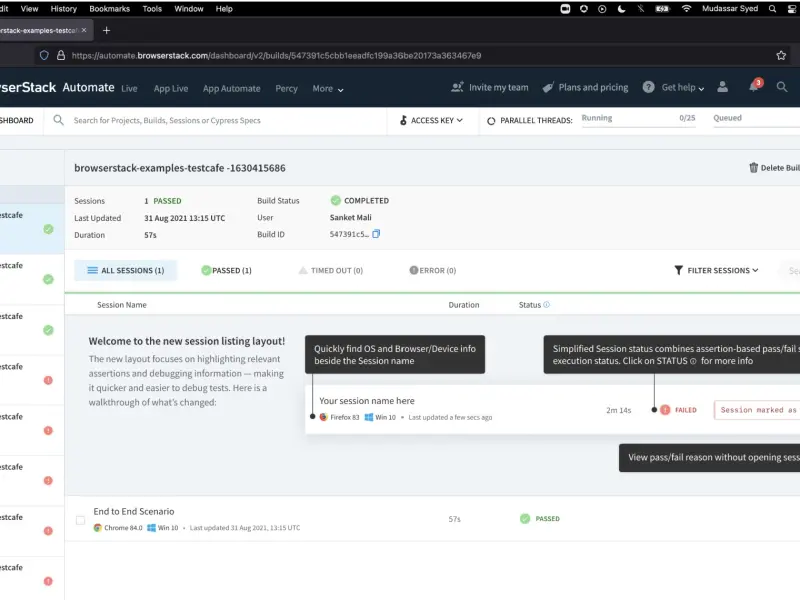Go to the Live product link
Image resolution: width=800 pixels, height=600 pixels.
point(129,89)
